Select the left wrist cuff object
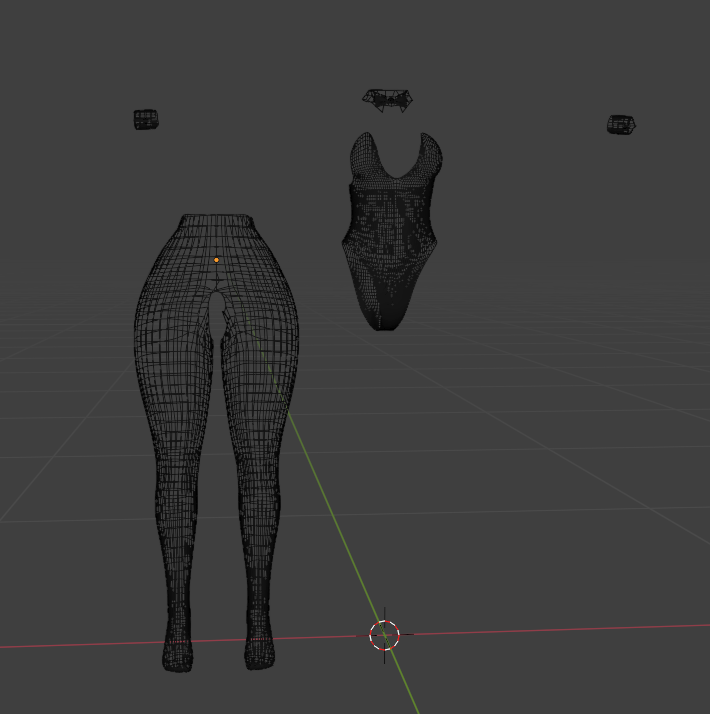The width and height of the screenshot is (710, 714). 146,119
